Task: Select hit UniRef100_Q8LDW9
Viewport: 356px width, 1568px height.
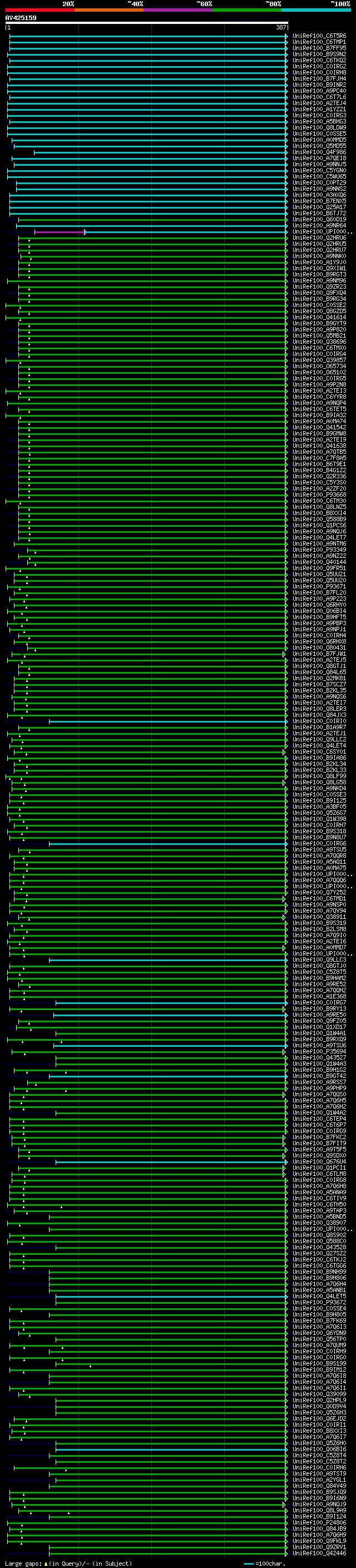Action: 319,128
